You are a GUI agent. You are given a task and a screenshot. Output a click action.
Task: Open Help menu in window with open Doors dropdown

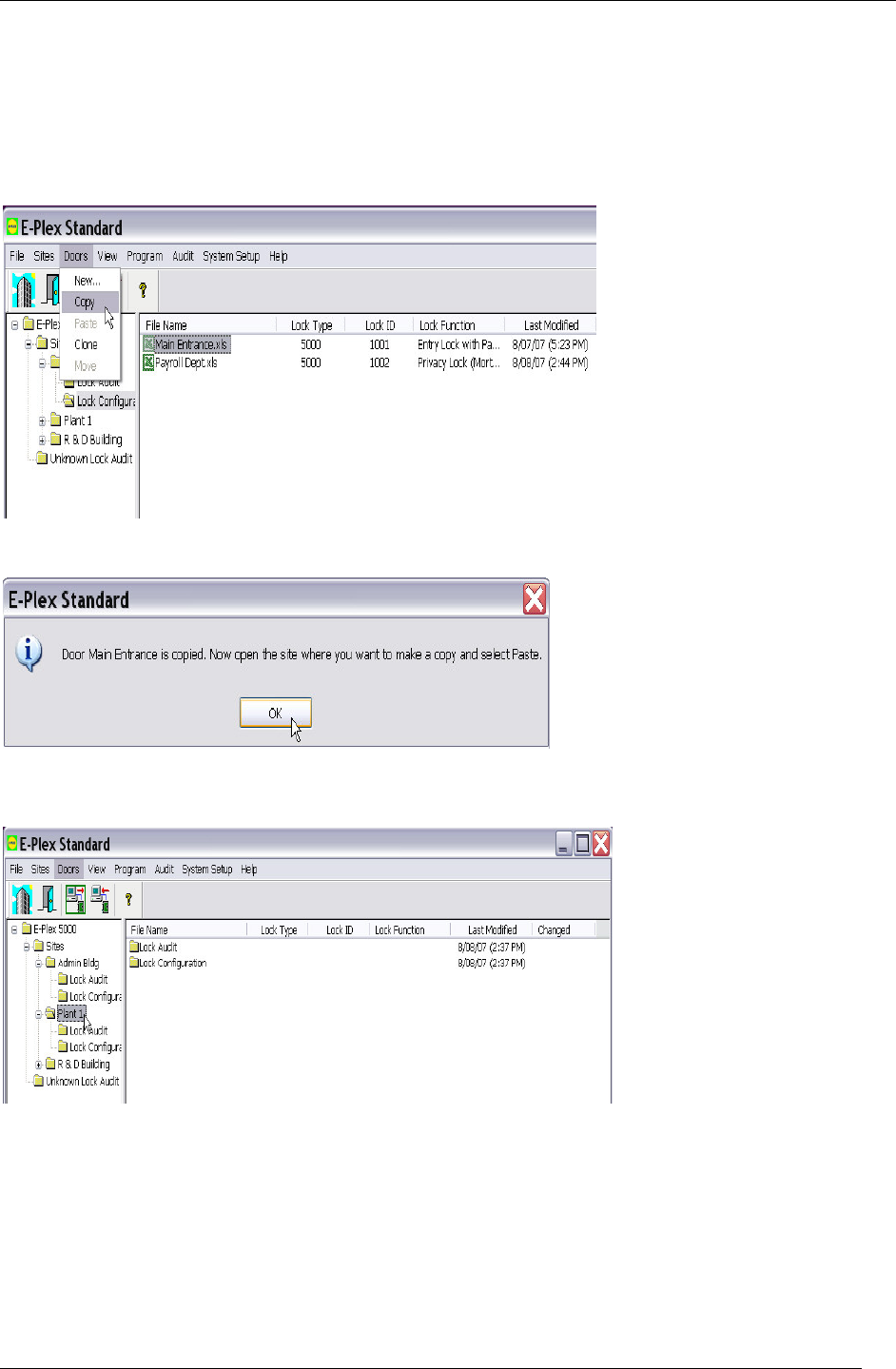point(278,256)
